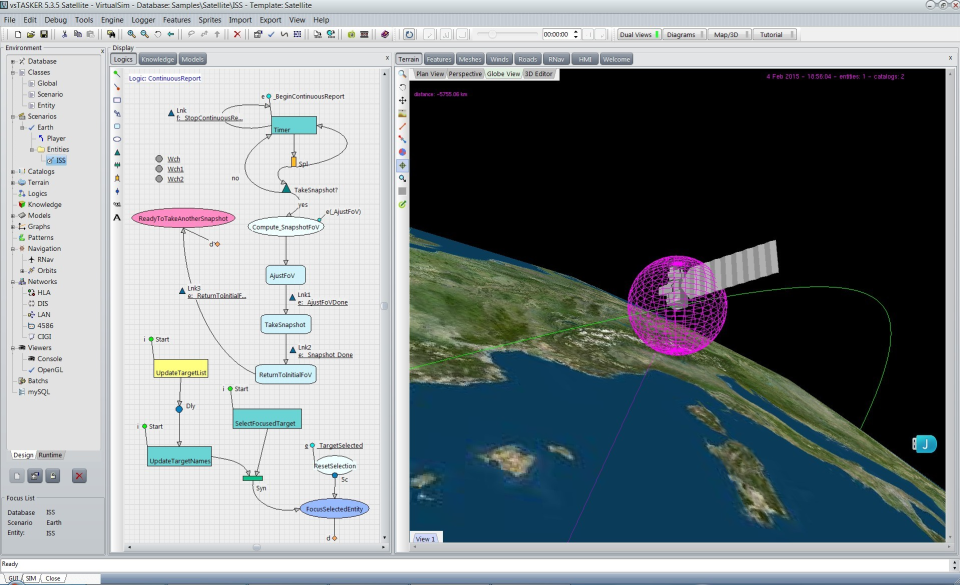The width and height of the screenshot is (960, 585).
Task: Toggle the Diagrams view button
Action: tap(683, 34)
